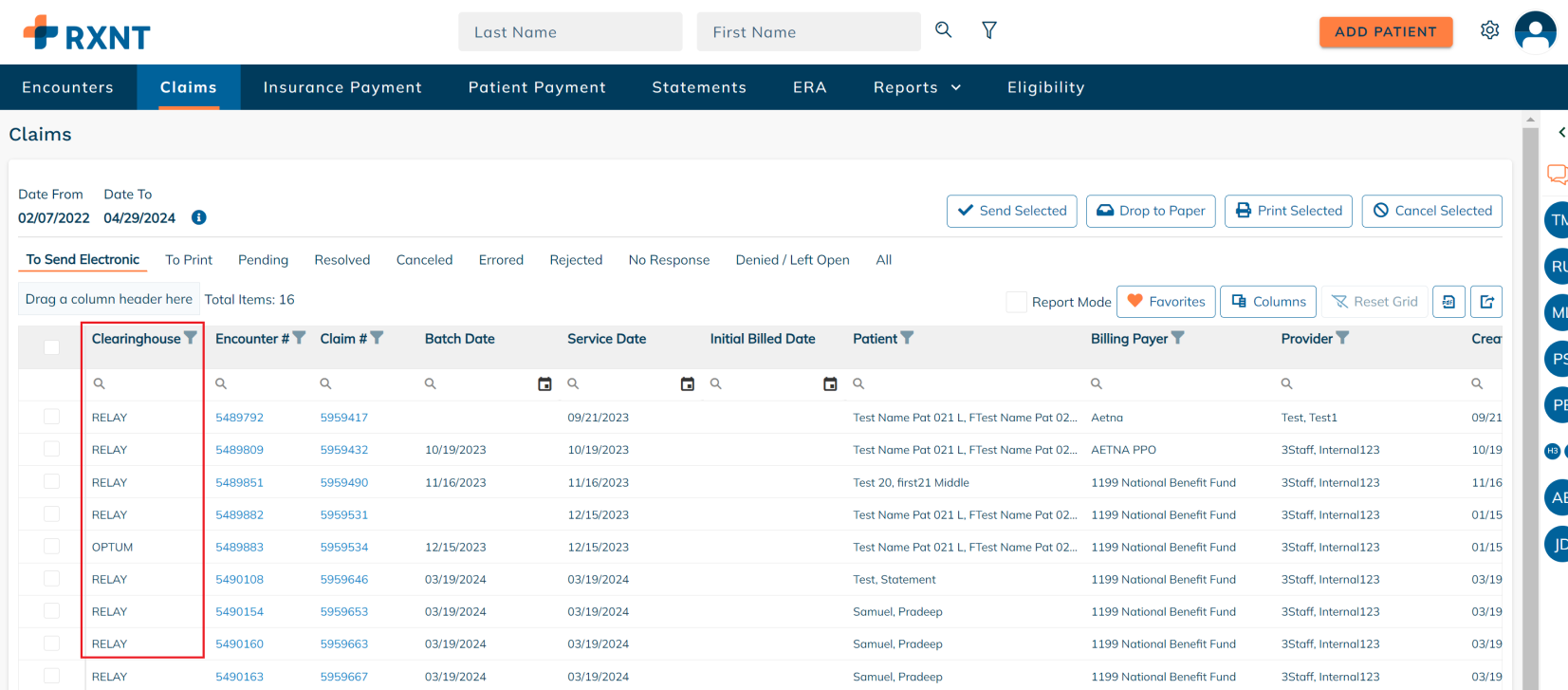Focus the Last Name search field
The image size is (1568, 690).
point(570,31)
